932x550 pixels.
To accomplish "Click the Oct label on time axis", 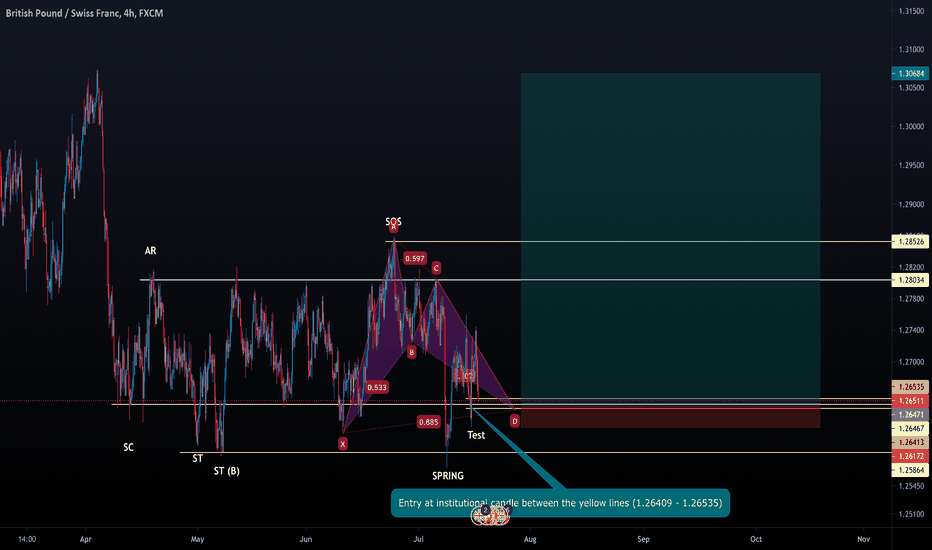I will (x=756, y=539).
